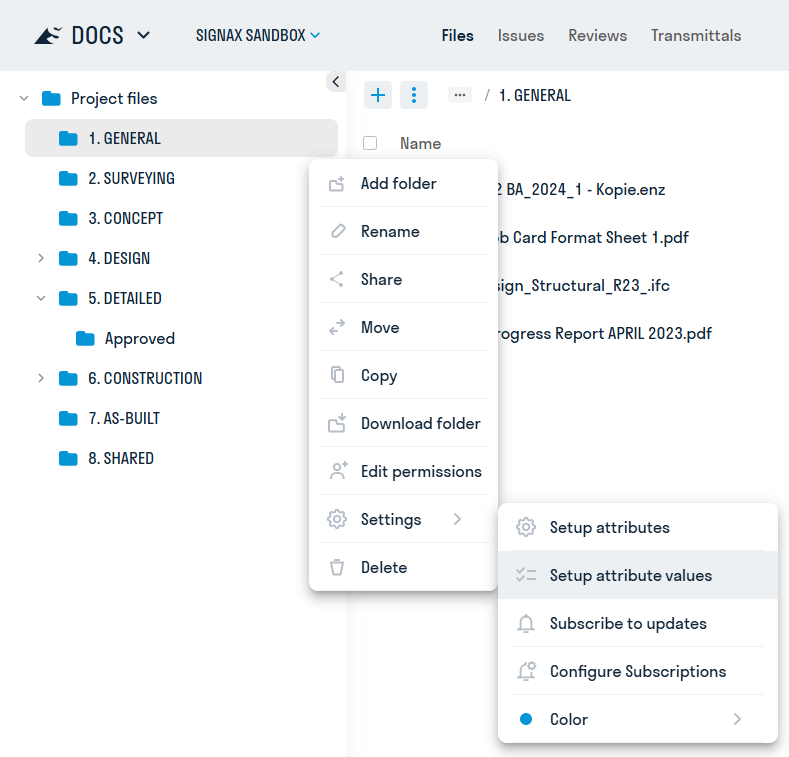
Task: Click the Copy pages icon
Action: 337,375
